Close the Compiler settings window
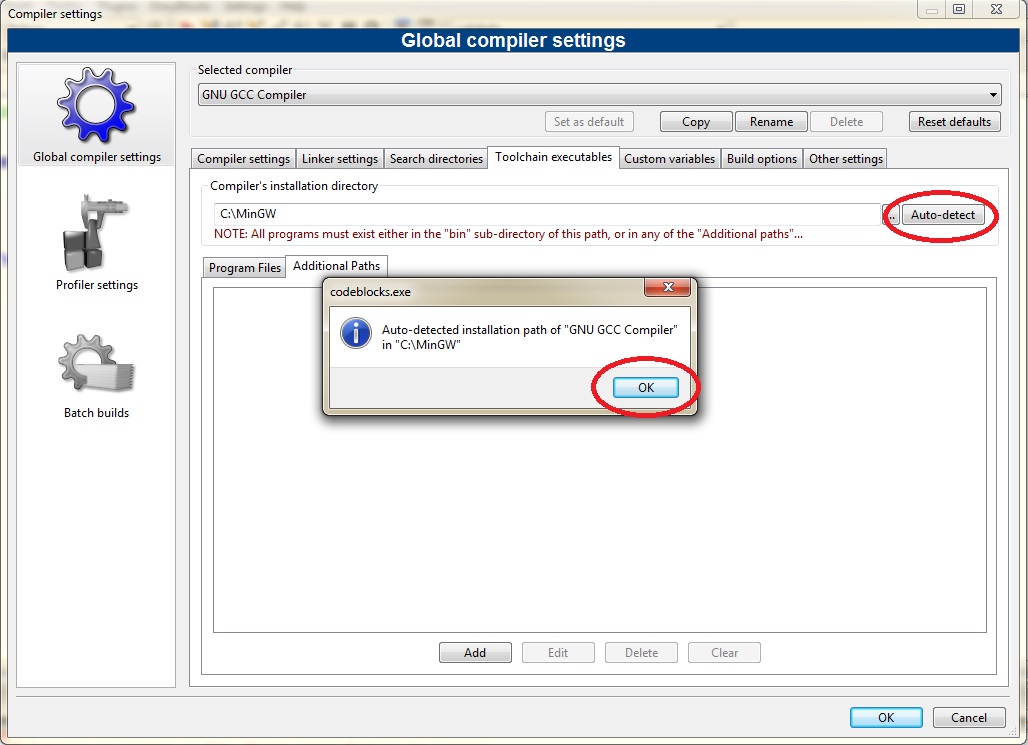1028x745 pixels. pos(997,9)
